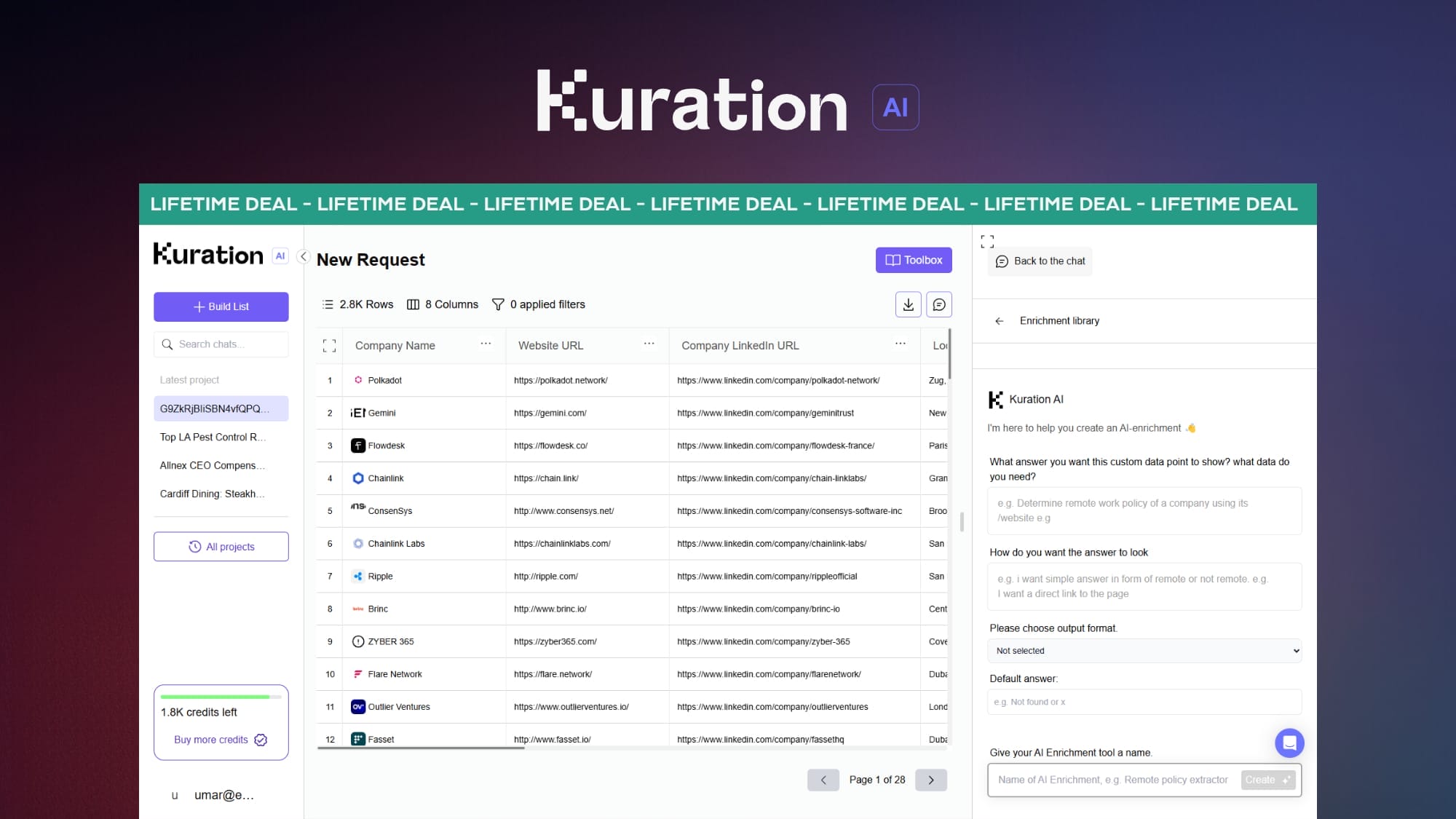1456x819 pixels.
Task: Click the Fasset logo icon
Action: pos(358,739)
